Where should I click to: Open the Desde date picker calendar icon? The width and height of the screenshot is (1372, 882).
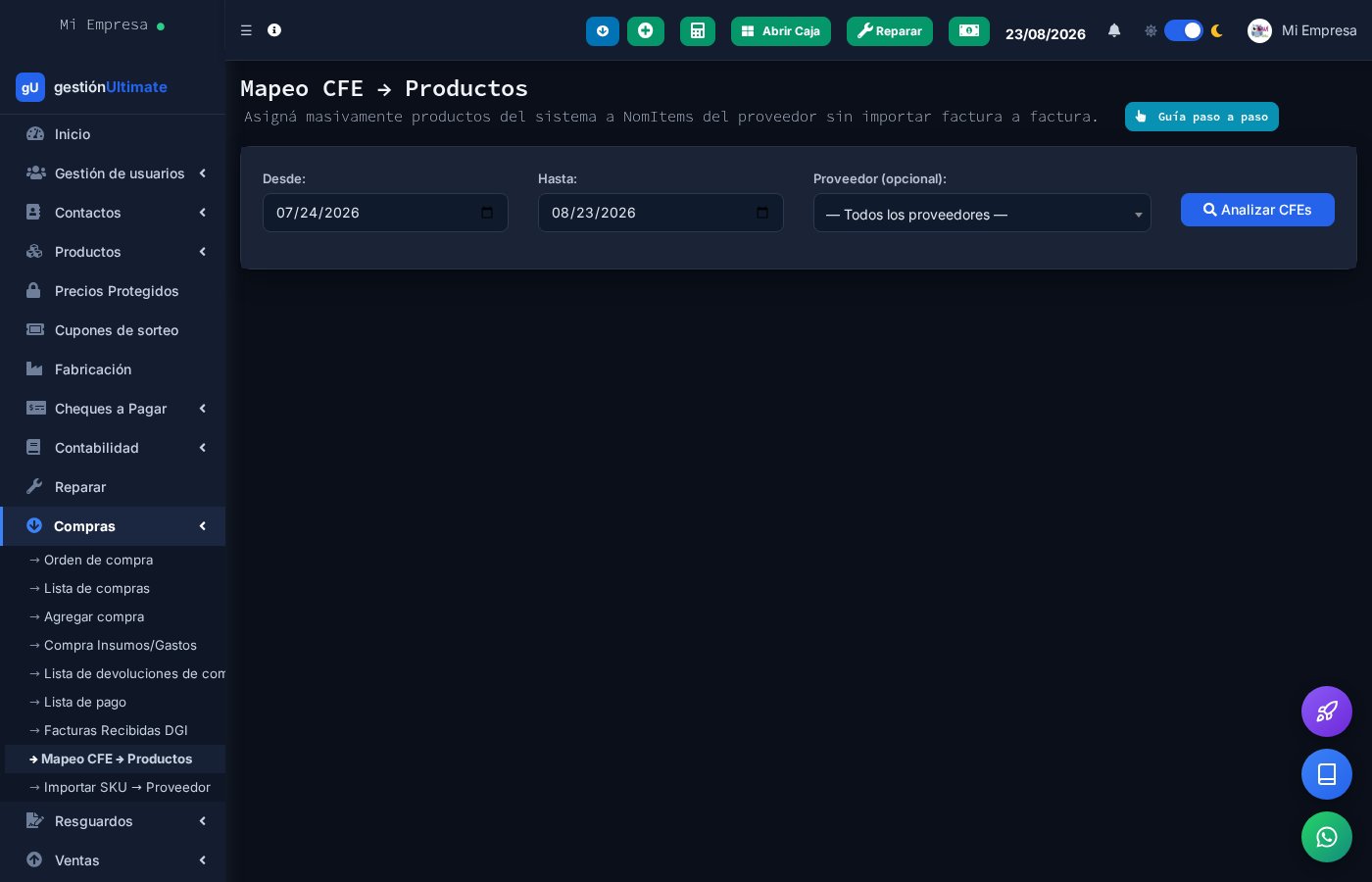coord(487,213)
